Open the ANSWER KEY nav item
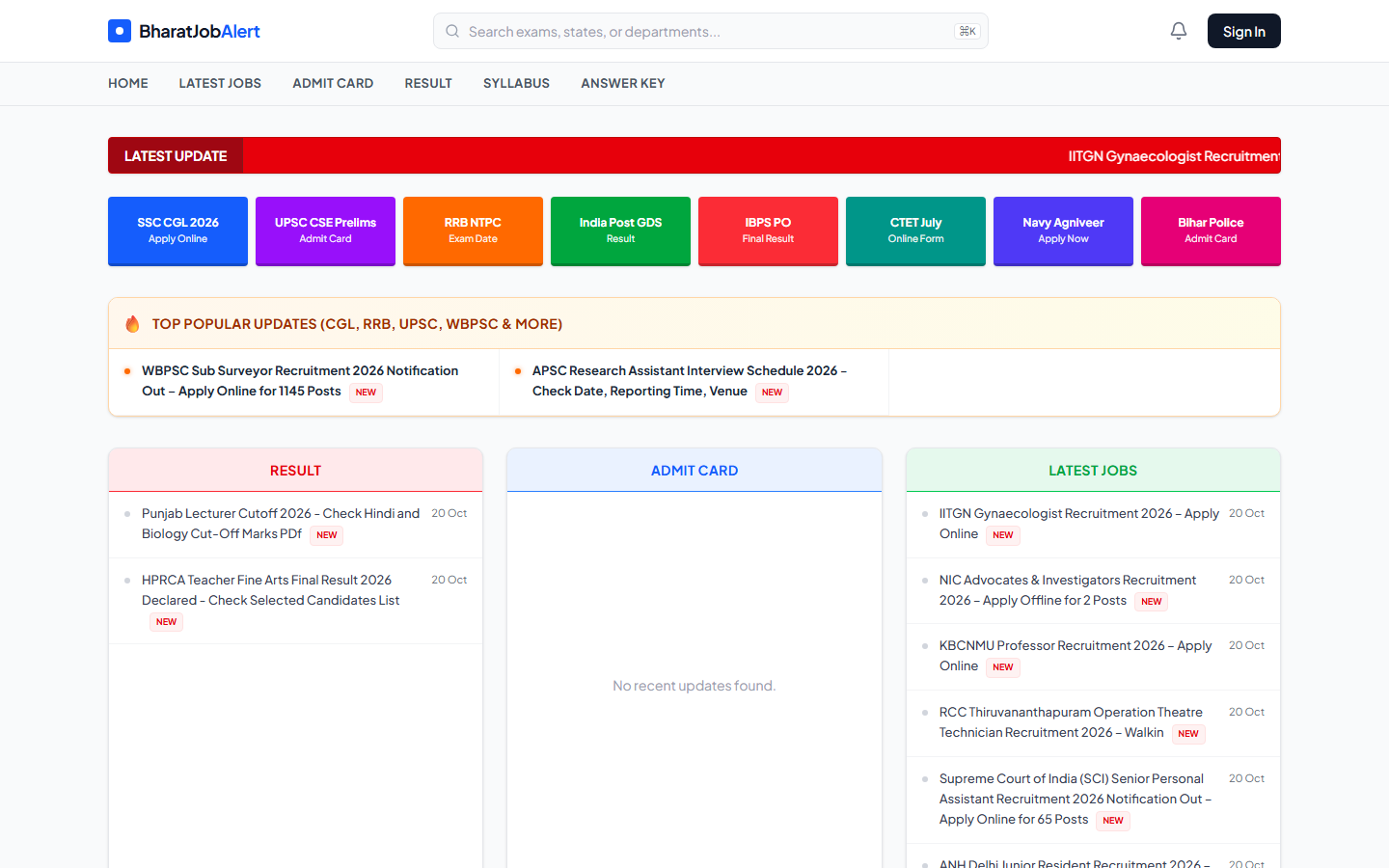This screenshot has width=1389, height=868. click(x=623, y=84)
